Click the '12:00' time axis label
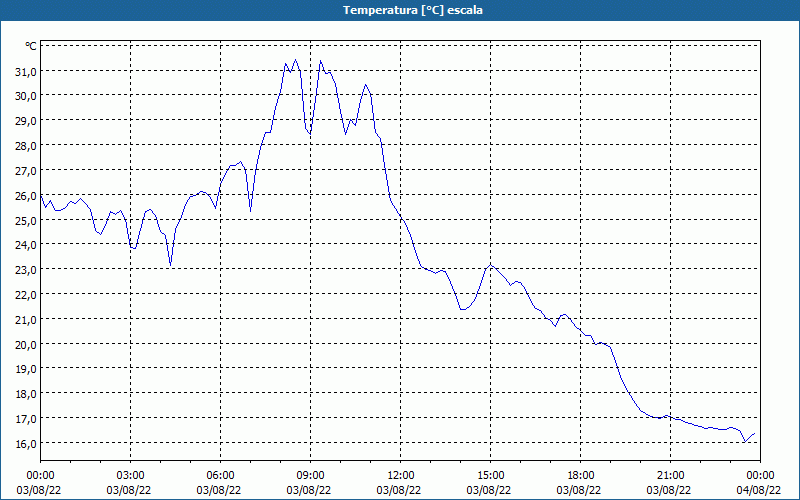The width and height of the screenshot is (800, 500). (x=401, y=476)
